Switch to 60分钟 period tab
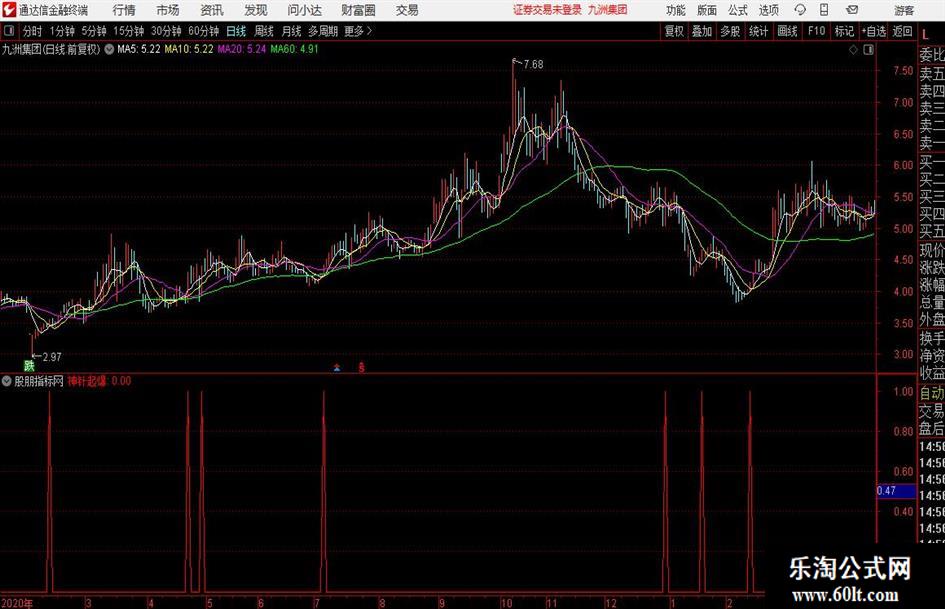Viewport: 945px width, 609px height. (204, 31)
